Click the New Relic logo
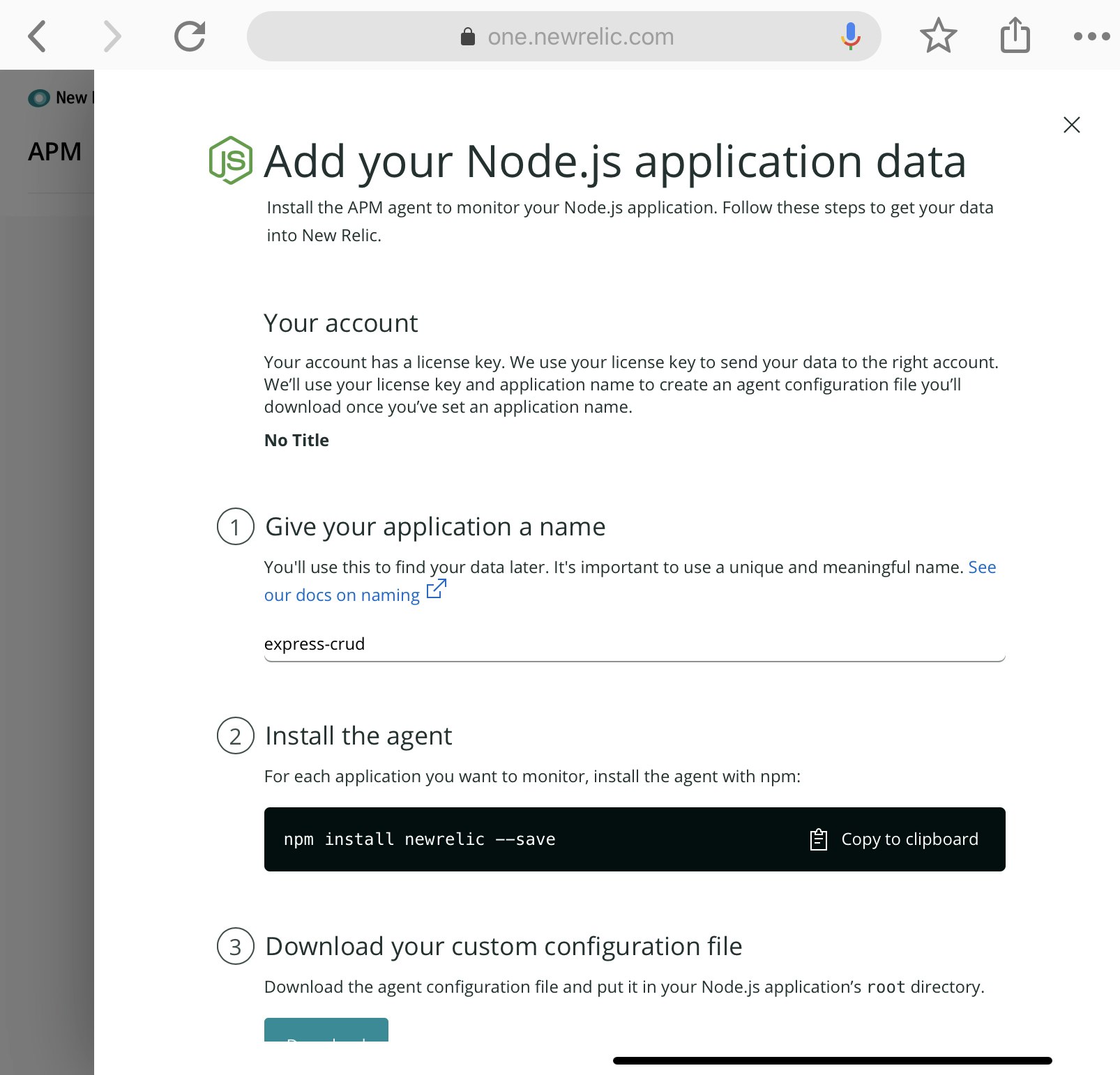The image size is (1120, 1075). click(39, 98)
